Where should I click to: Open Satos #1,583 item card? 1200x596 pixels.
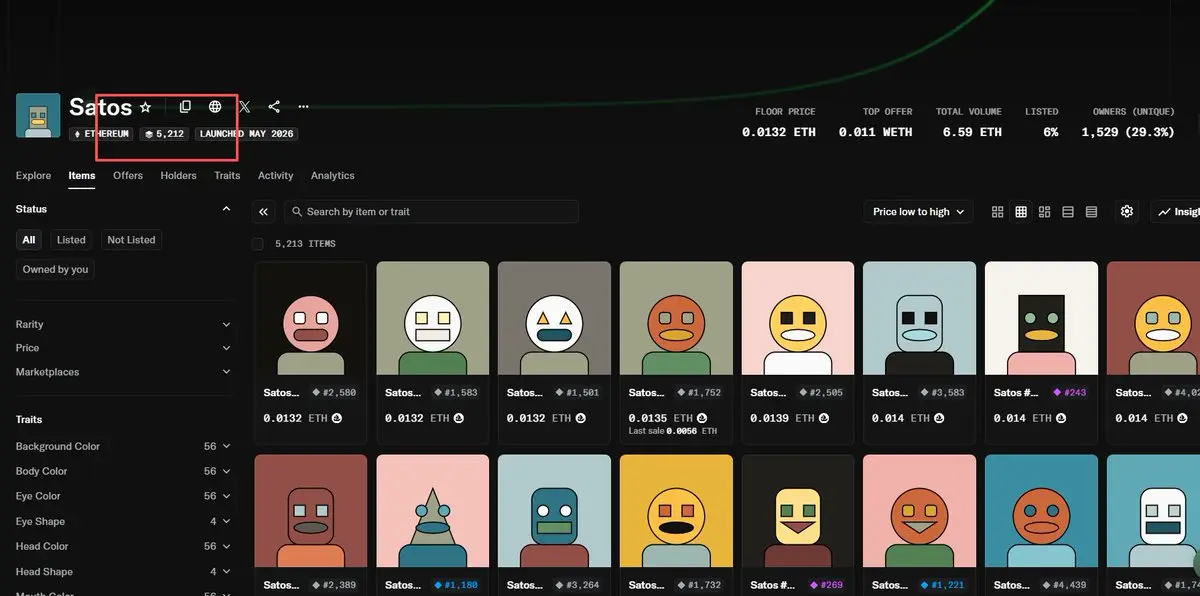(x=432, y=351)
